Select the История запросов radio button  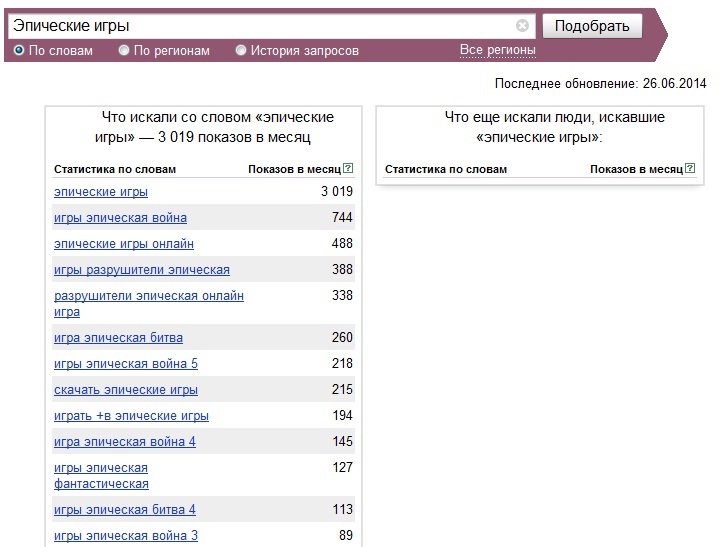(241, 50)
